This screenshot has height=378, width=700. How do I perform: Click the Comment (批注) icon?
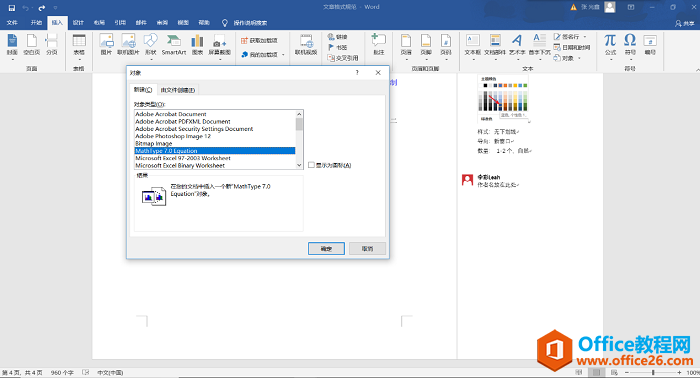[x=379, y=44]
